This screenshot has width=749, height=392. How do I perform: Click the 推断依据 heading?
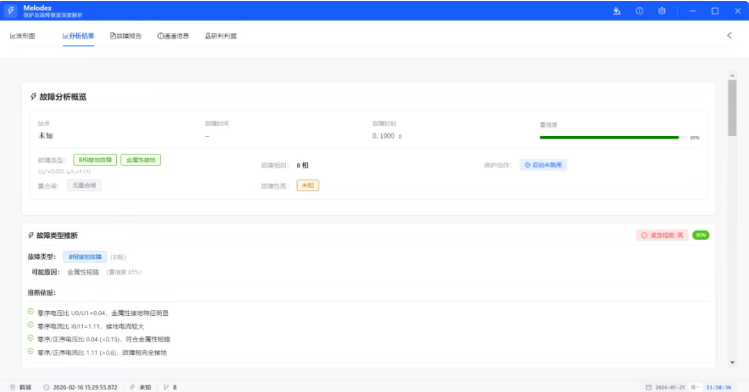click(42, 293)
